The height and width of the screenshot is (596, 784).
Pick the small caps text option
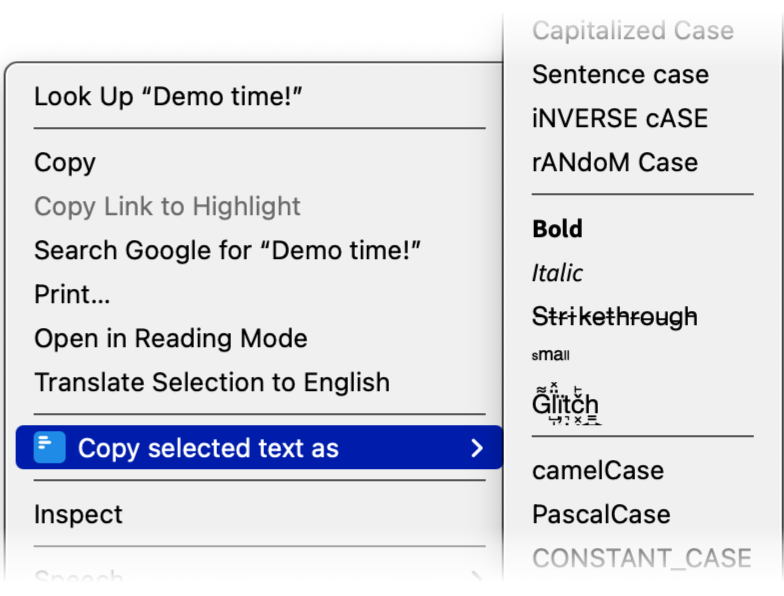551,355
